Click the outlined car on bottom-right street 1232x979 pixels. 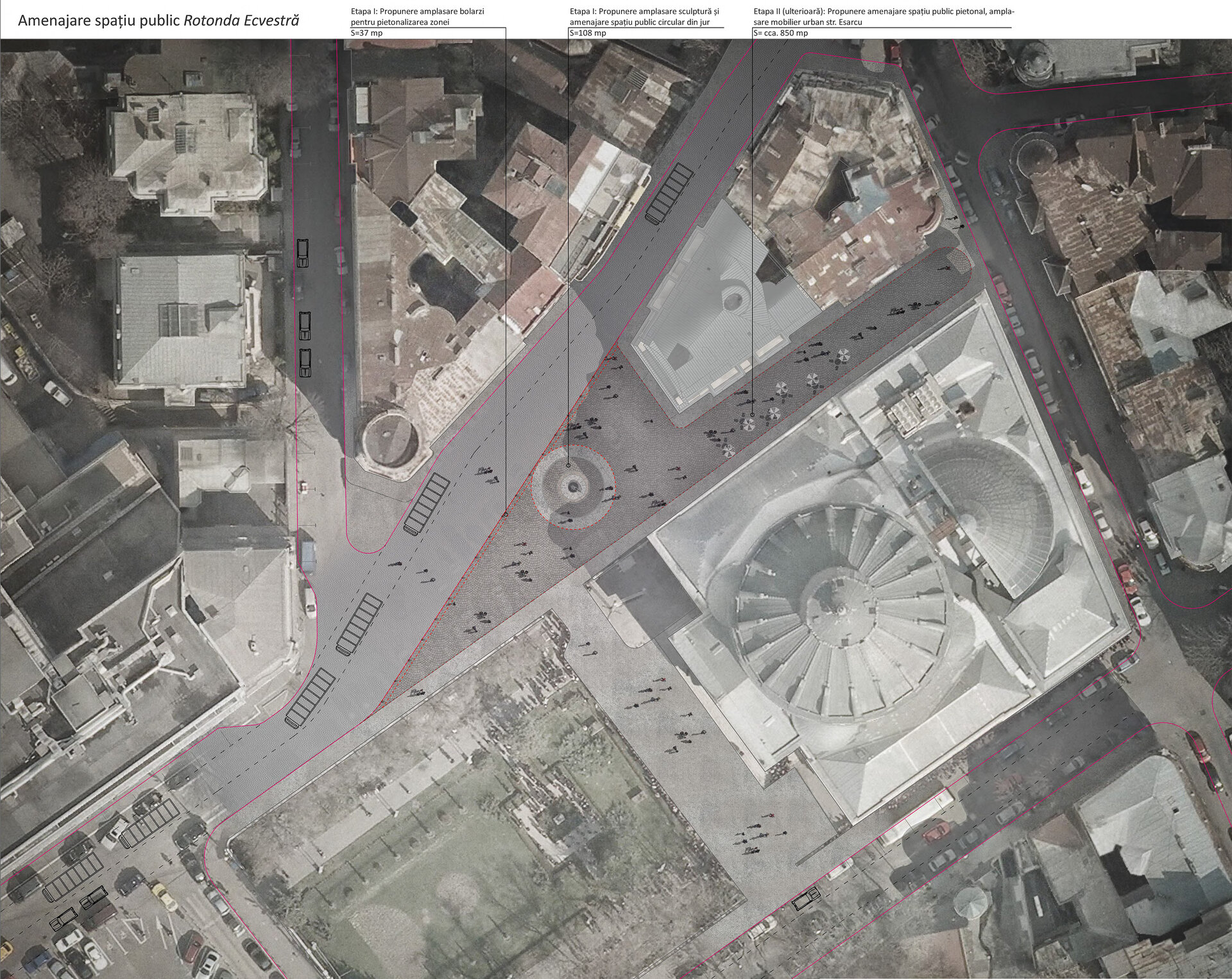(805, 899)
